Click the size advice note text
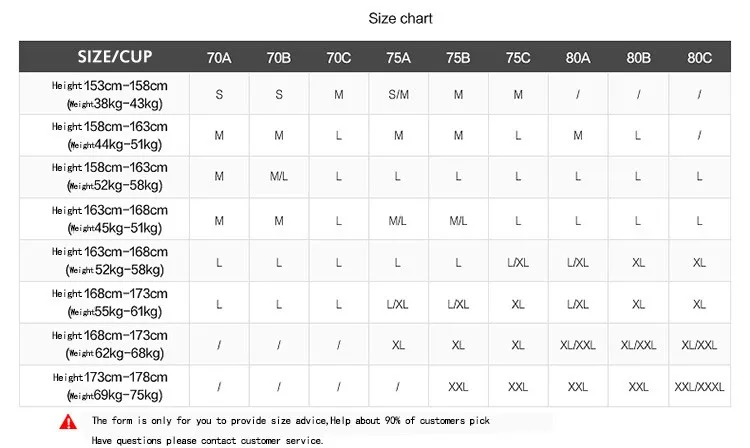 point(290,421)
